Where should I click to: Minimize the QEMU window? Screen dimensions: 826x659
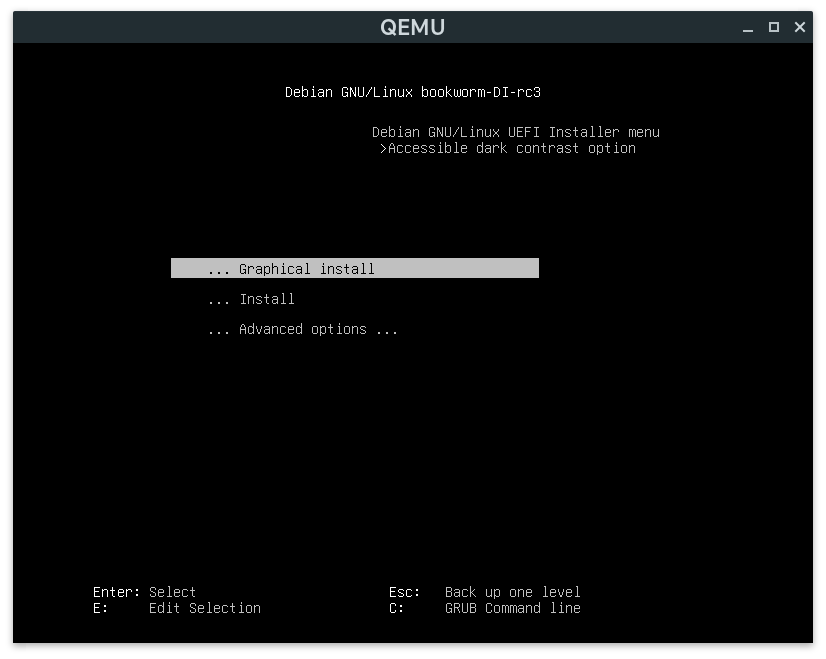coord(748,27)
